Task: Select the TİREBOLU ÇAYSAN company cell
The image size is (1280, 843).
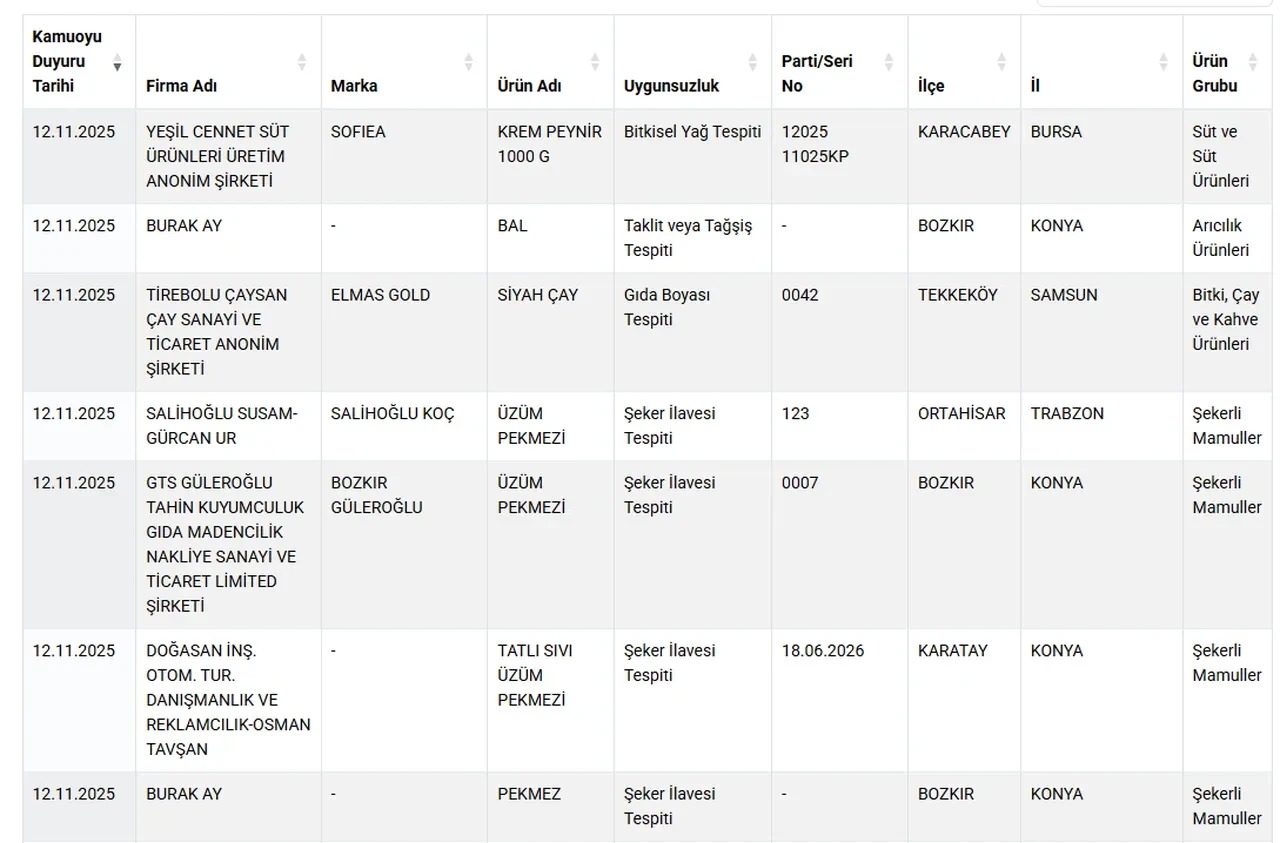Action: (216, 331)
